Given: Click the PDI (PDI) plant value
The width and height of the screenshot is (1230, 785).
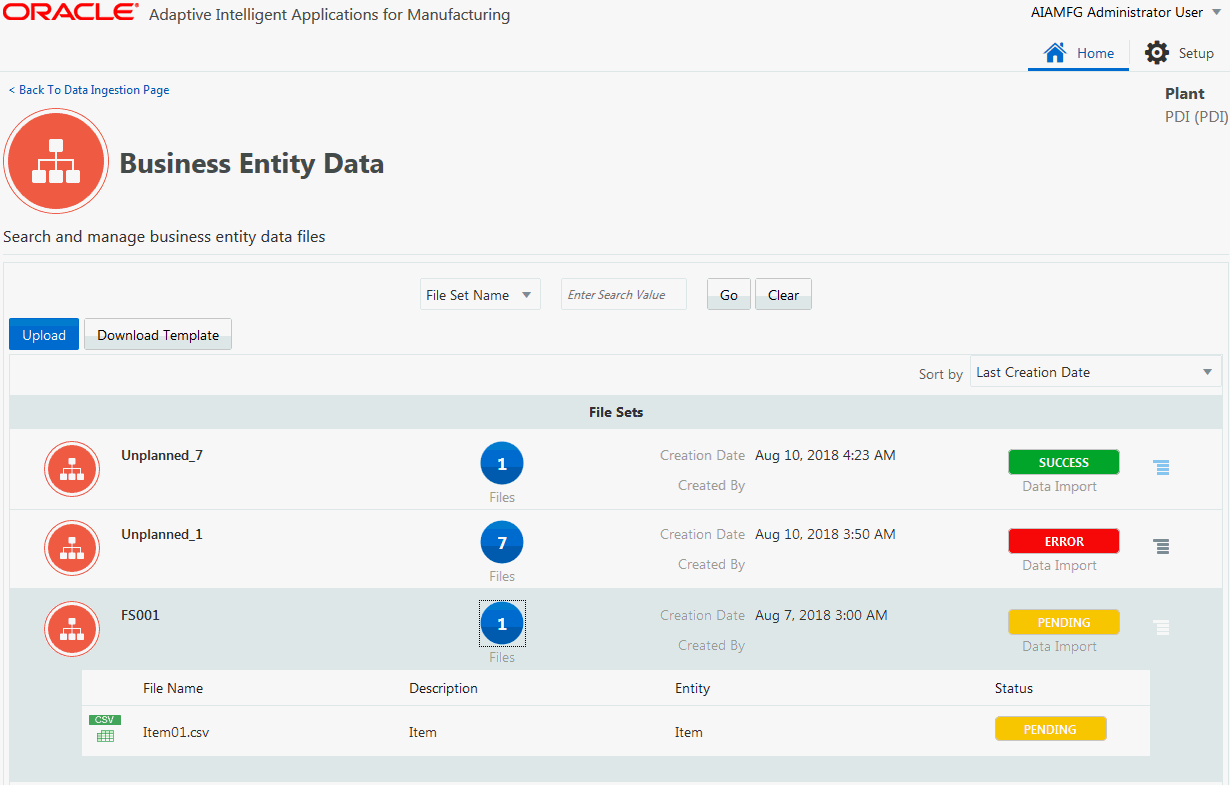Looking at the screenshot, I should [x=1196, y=116].
